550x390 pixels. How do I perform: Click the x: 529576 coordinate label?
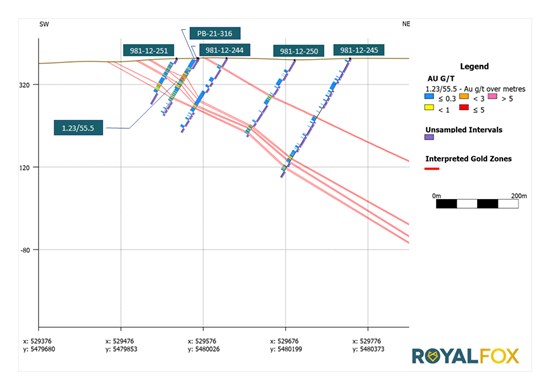coord(202,341)
